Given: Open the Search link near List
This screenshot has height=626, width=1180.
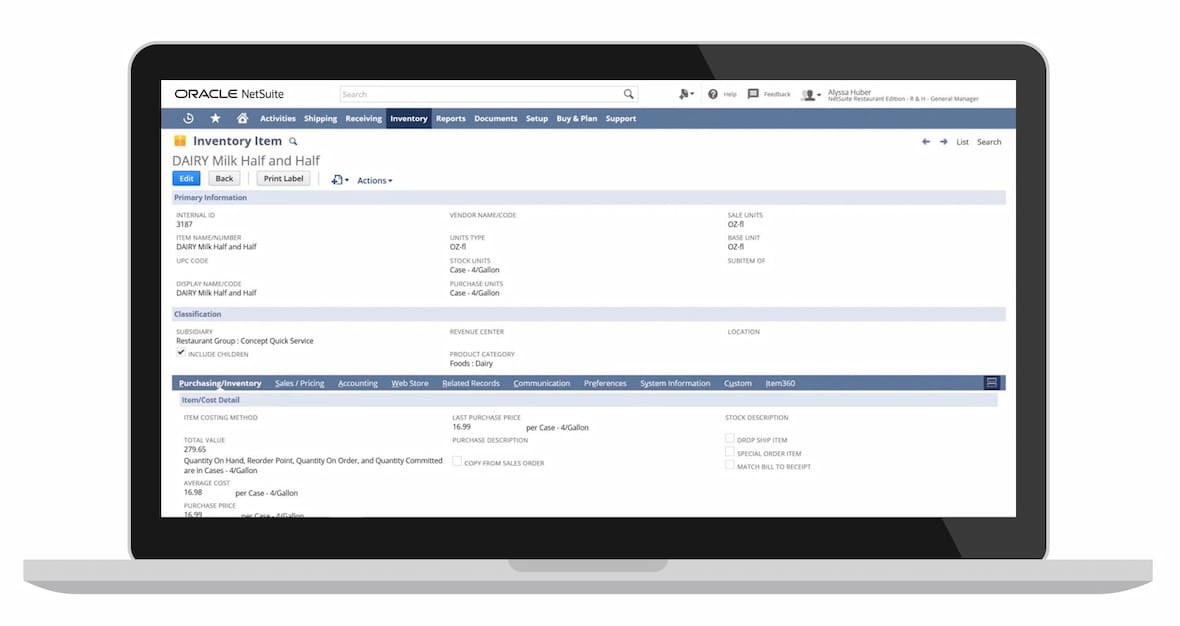Looking at the screenshot, I should [x=989, y=141].
